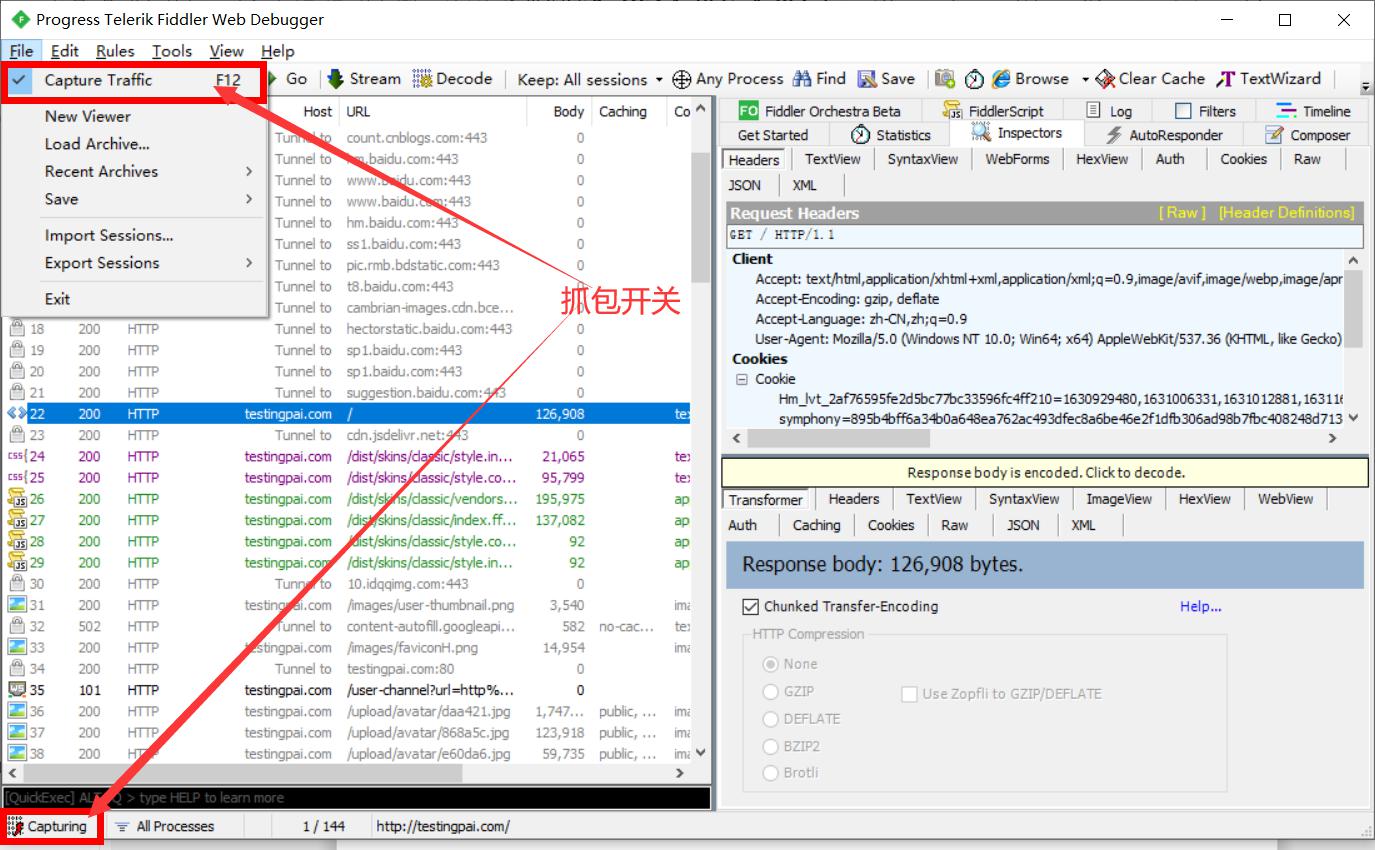Expand the Keep: All sessions dropdown
The image size is (1375, 850).
coord(659,80)
